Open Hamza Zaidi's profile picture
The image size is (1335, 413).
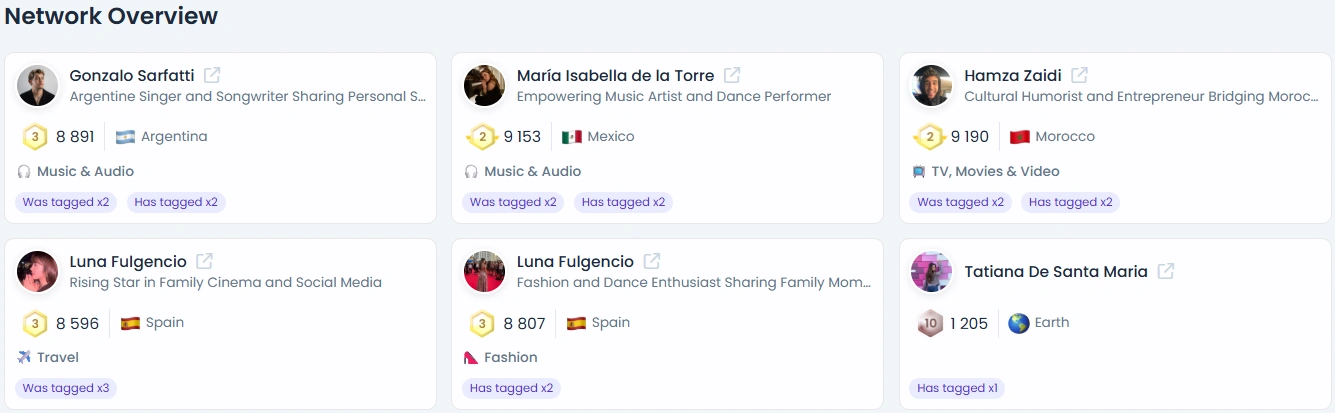coord(932,86)
